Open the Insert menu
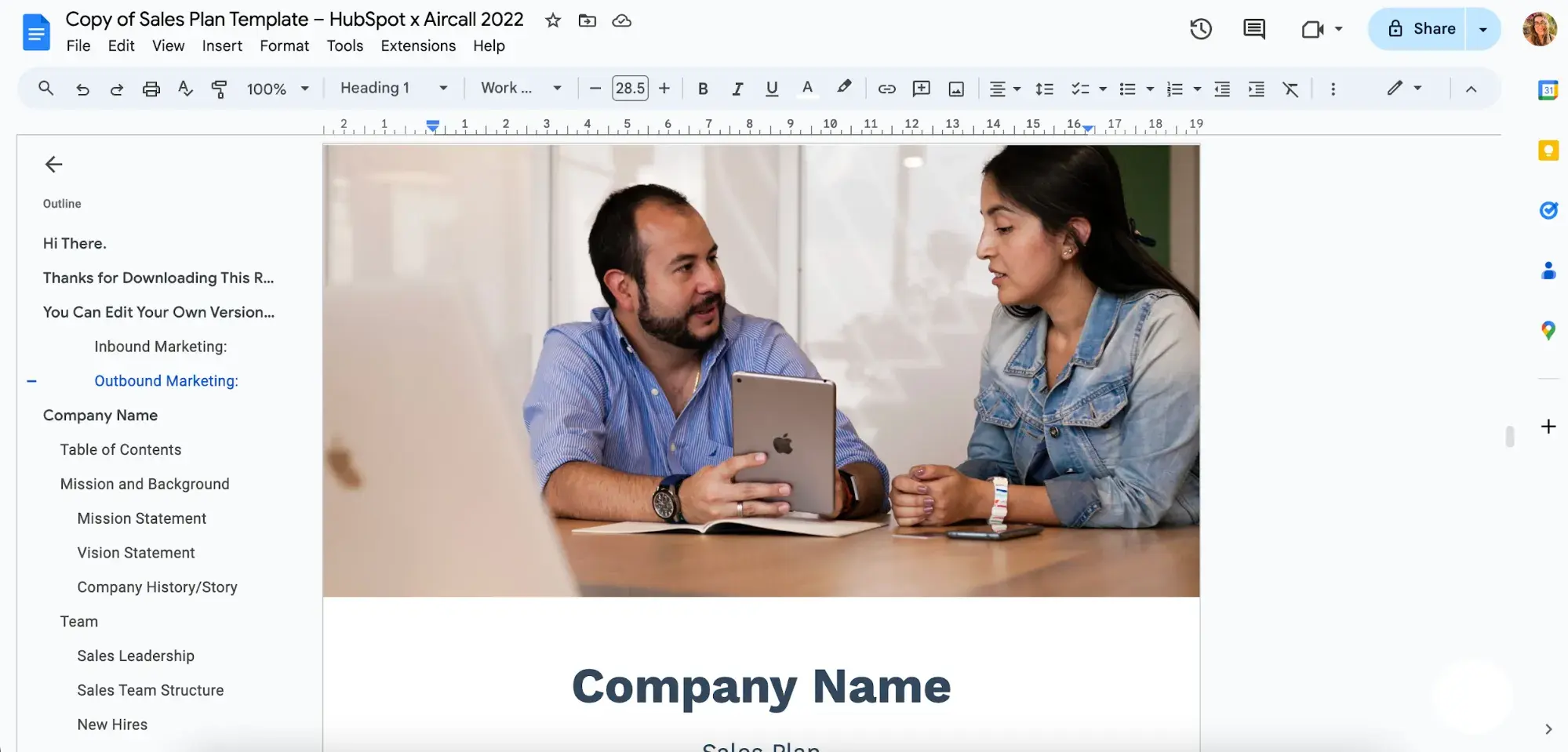Image resolution: width=1568 pixels, height=752 pixels. tap(222, 45)
